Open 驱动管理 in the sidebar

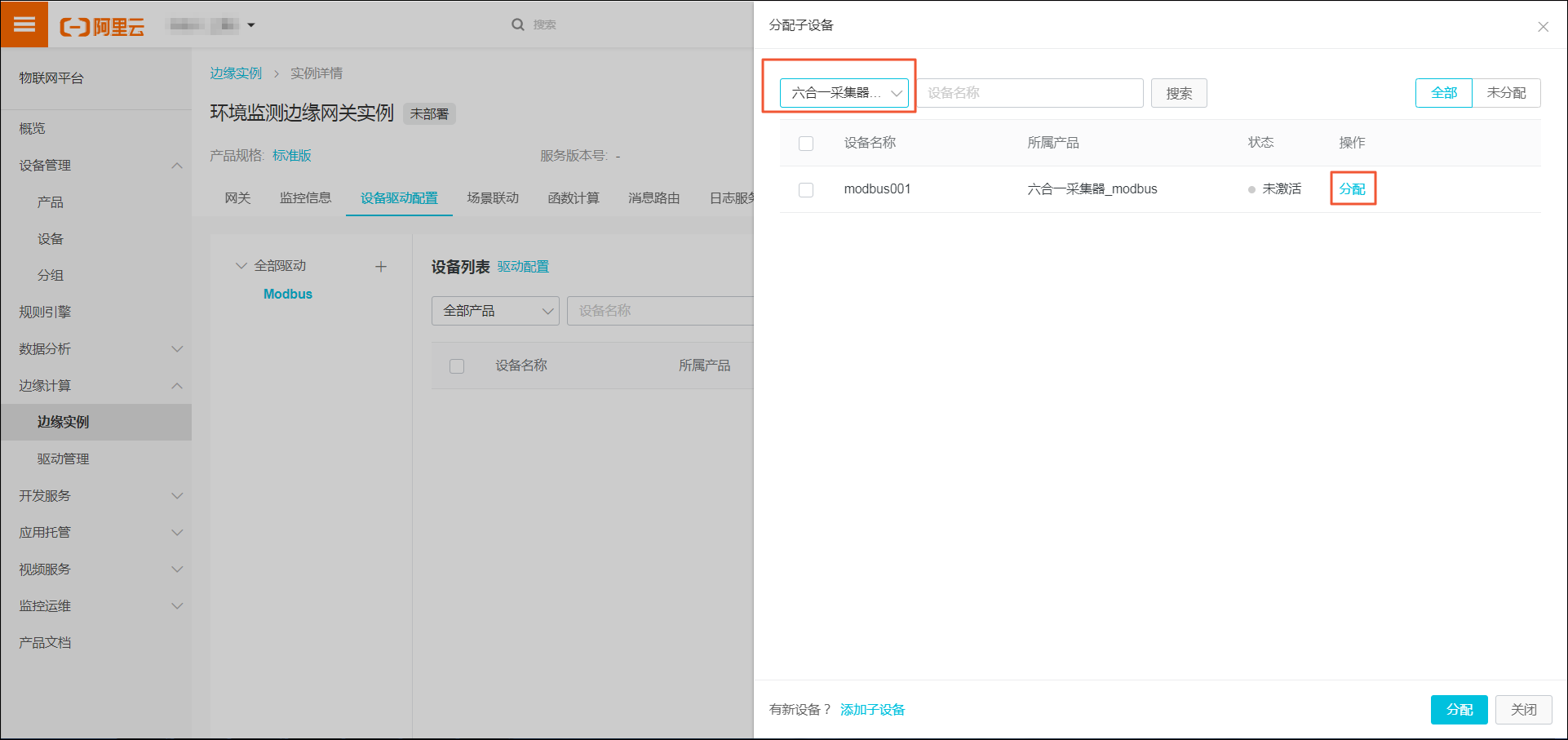[63, 459]
